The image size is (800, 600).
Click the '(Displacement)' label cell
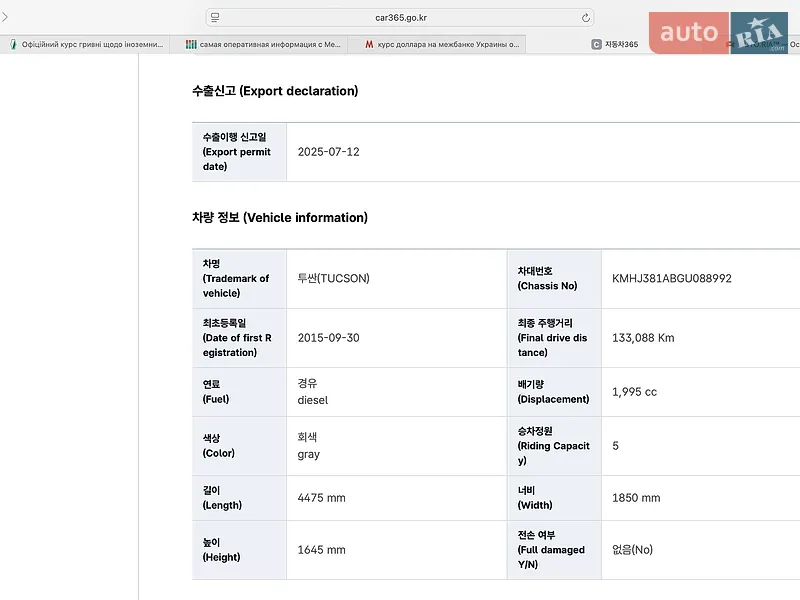click(x=554, y=392)
